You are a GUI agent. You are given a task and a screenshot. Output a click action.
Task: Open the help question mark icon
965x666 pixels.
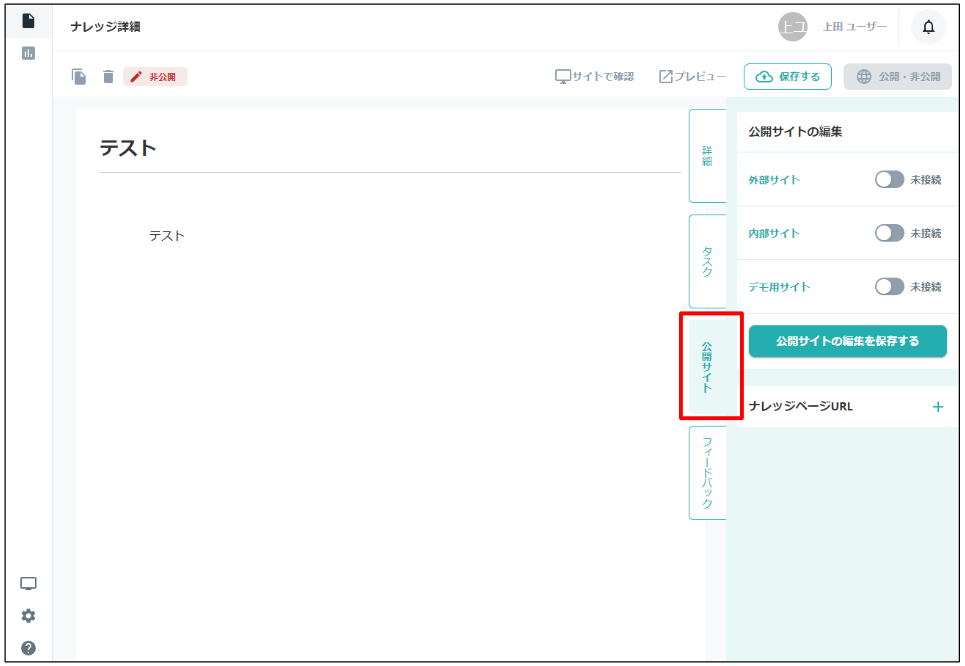click(x=28, y=648)
